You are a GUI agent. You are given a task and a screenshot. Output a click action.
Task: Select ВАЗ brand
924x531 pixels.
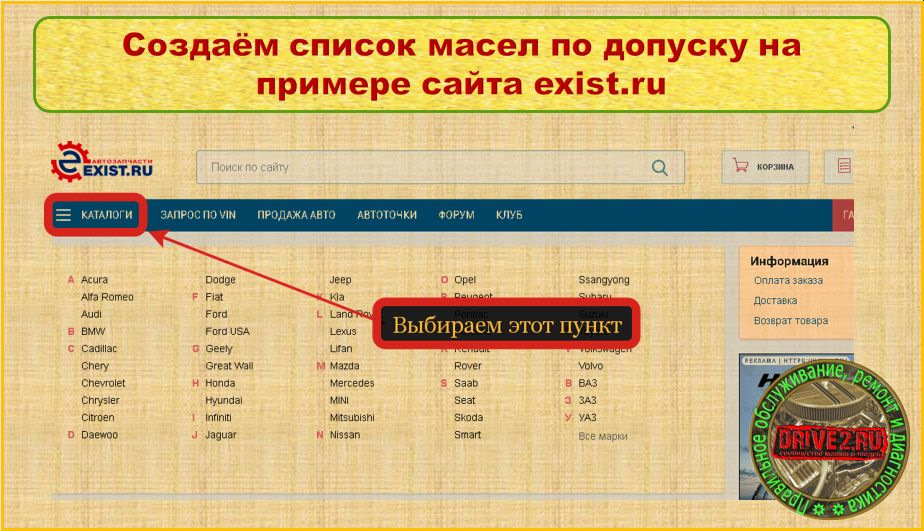tap(588, 383)
